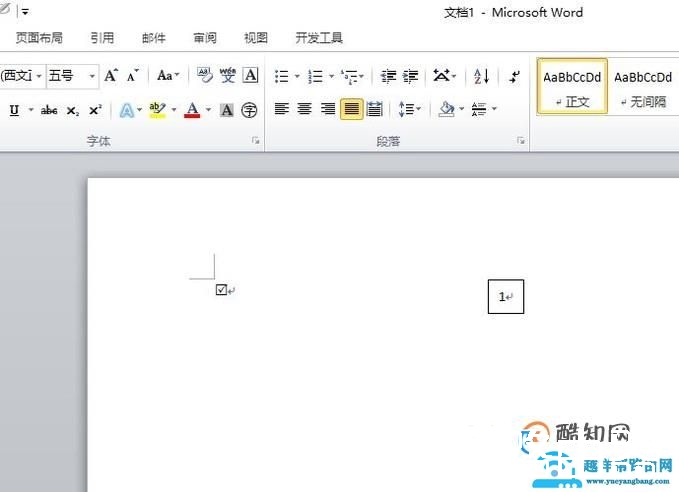Click the Phonetic Guide (wén) icon
The image size is (679, 492).
228,75
